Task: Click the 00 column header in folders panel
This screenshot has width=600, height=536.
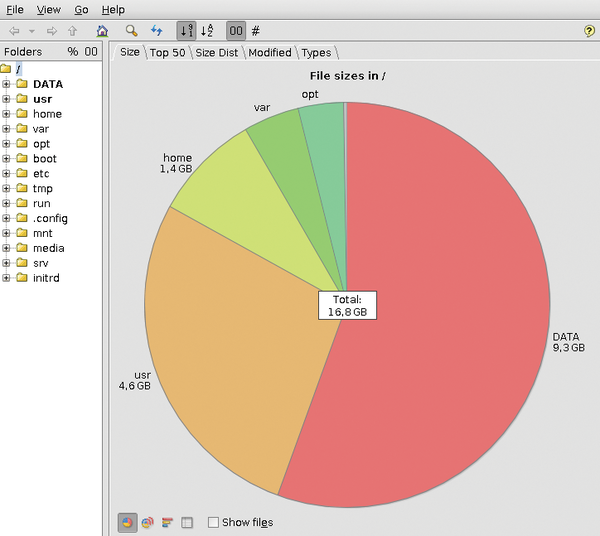Action: (91, 52)
